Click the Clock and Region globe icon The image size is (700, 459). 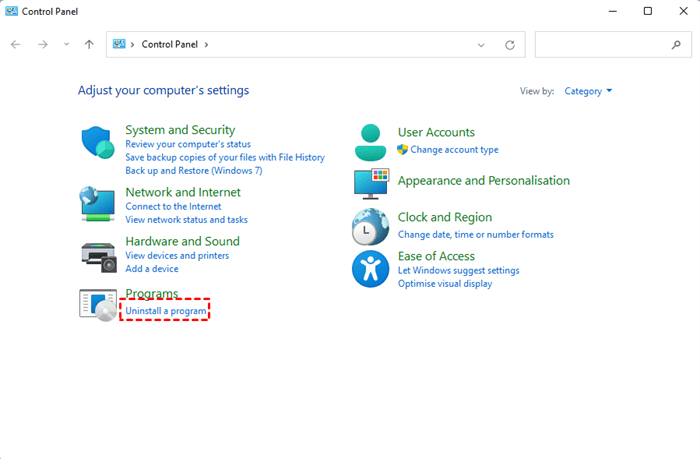coord(371,227)
